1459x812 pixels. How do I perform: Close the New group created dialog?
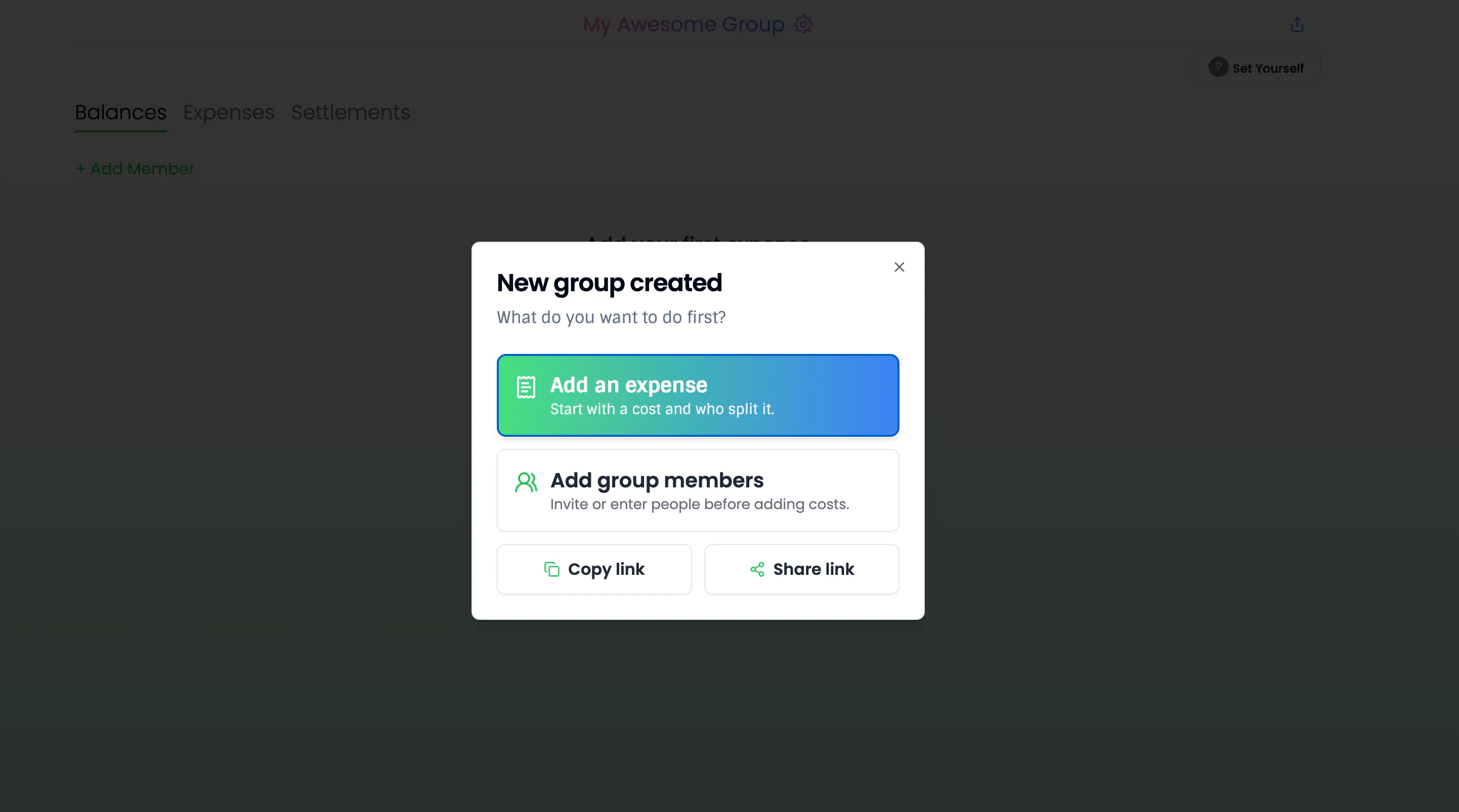[899, 266]
